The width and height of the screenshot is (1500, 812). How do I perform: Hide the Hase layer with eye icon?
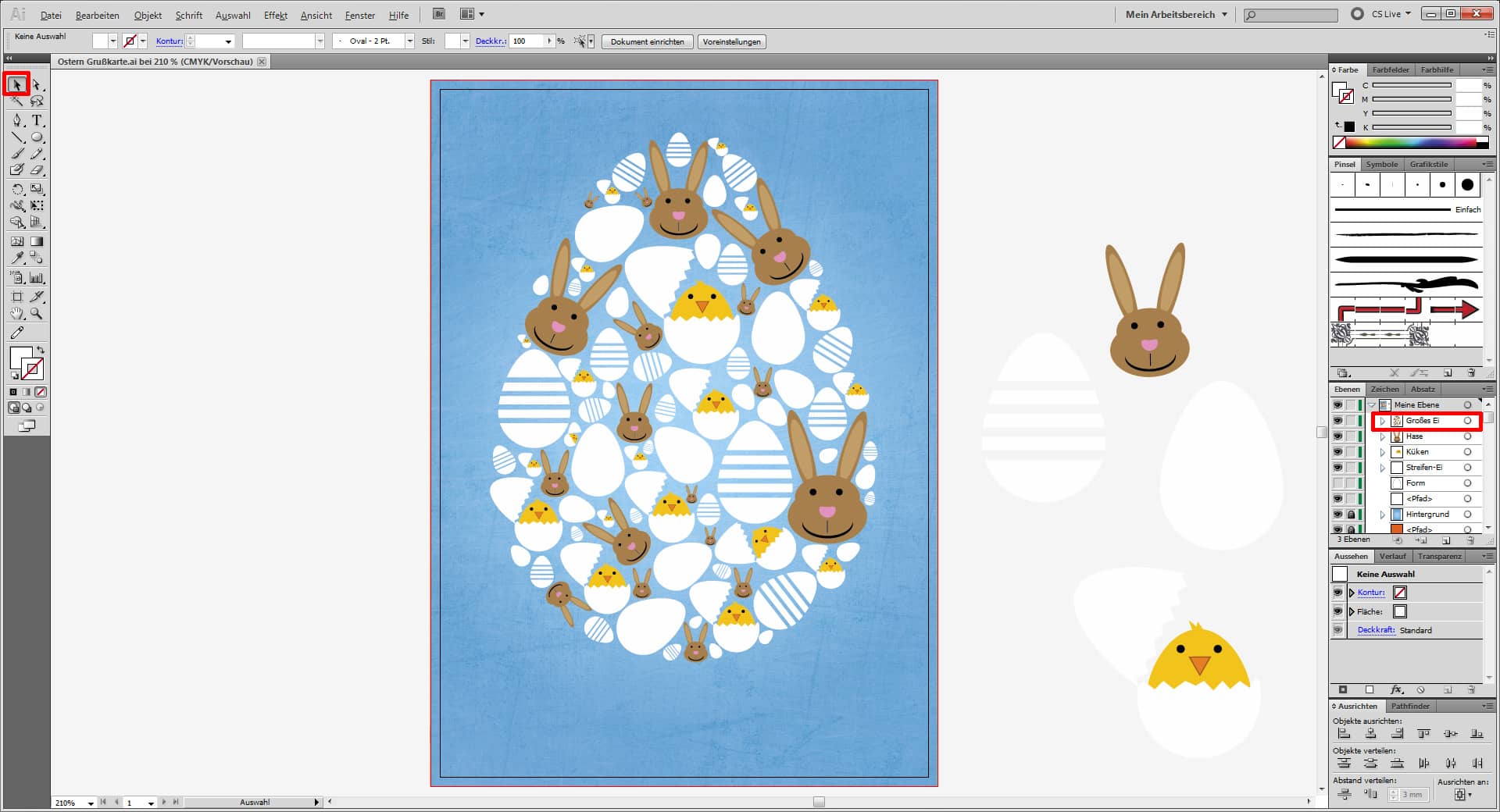(1337, 436)
